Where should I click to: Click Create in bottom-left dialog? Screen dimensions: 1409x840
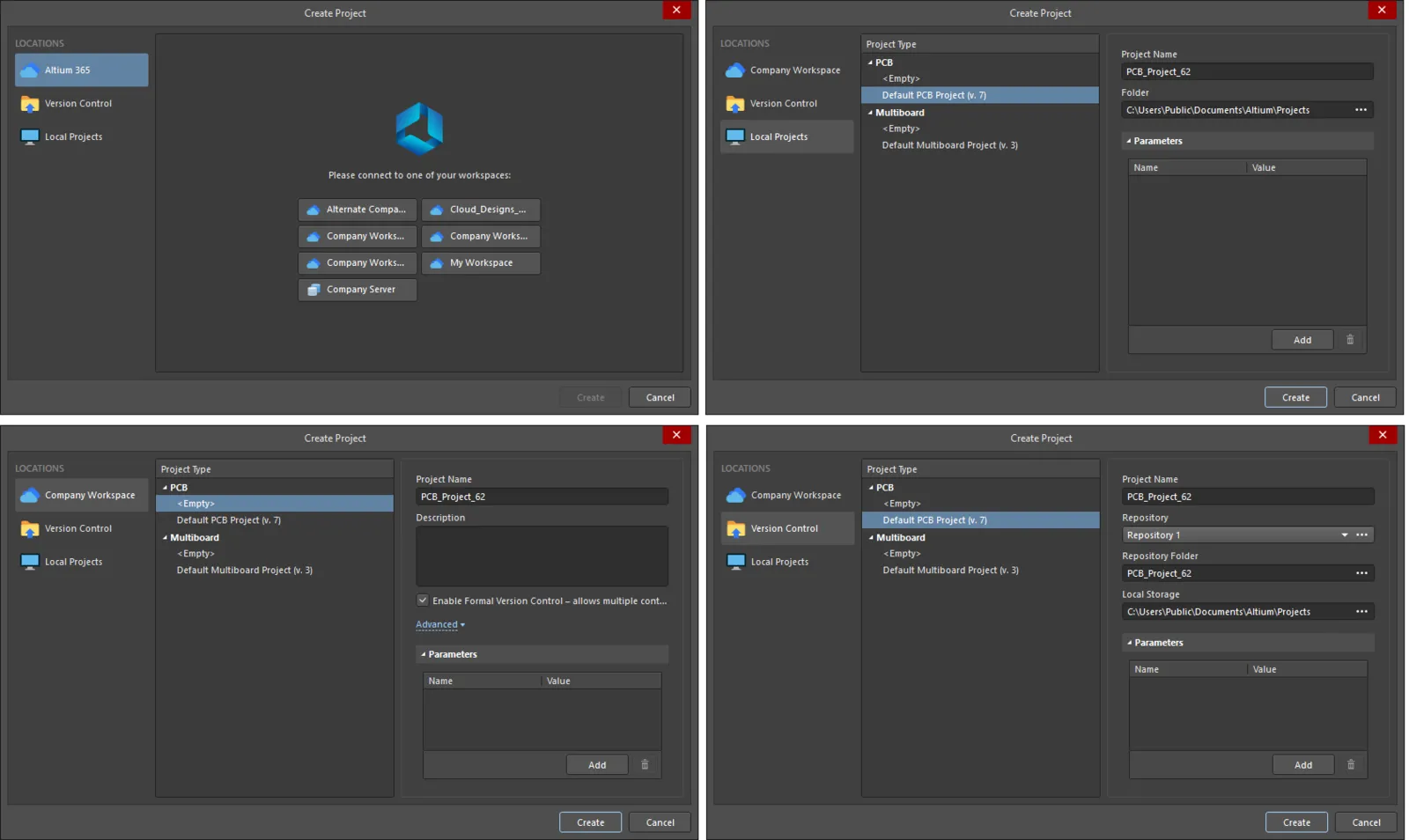point(590,822)
